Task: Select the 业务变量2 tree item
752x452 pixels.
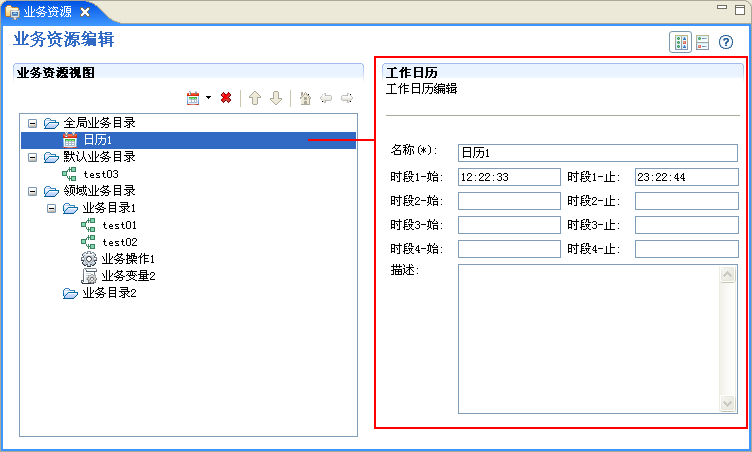Action: 127,276
